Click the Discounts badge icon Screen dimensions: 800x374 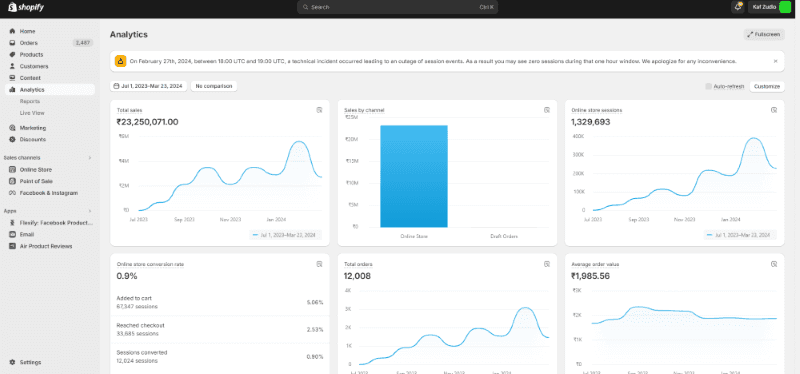coord(12,139)
